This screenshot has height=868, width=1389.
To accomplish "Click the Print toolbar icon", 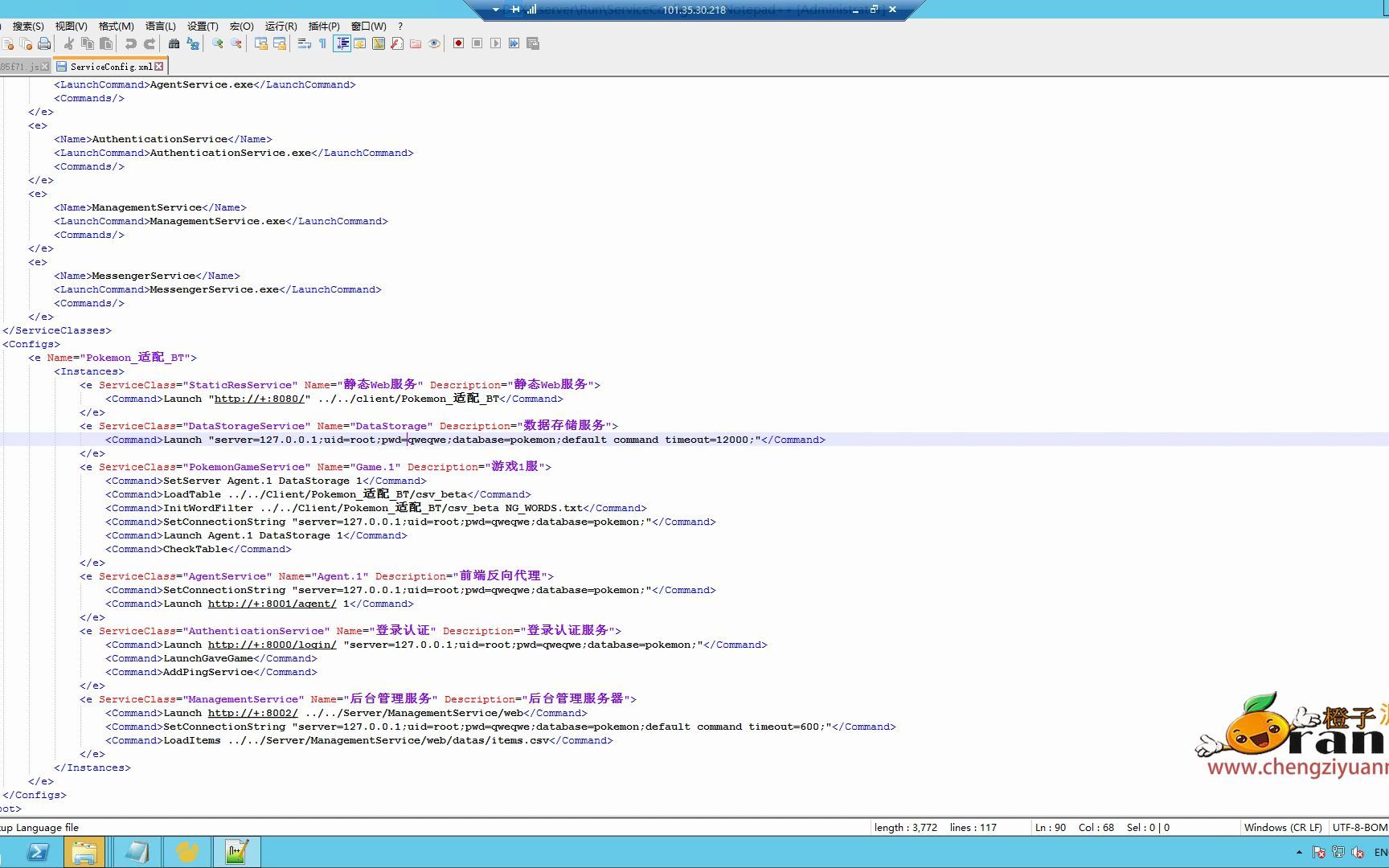I will click(44, 43).
